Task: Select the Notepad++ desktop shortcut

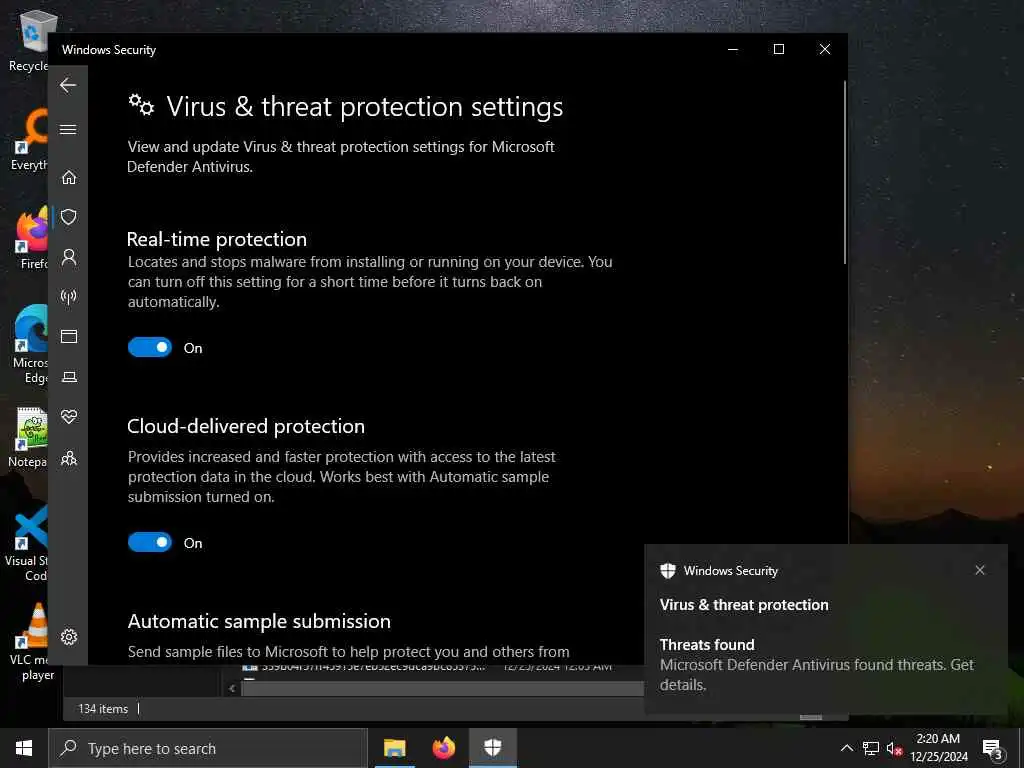Action: [29, 438]
